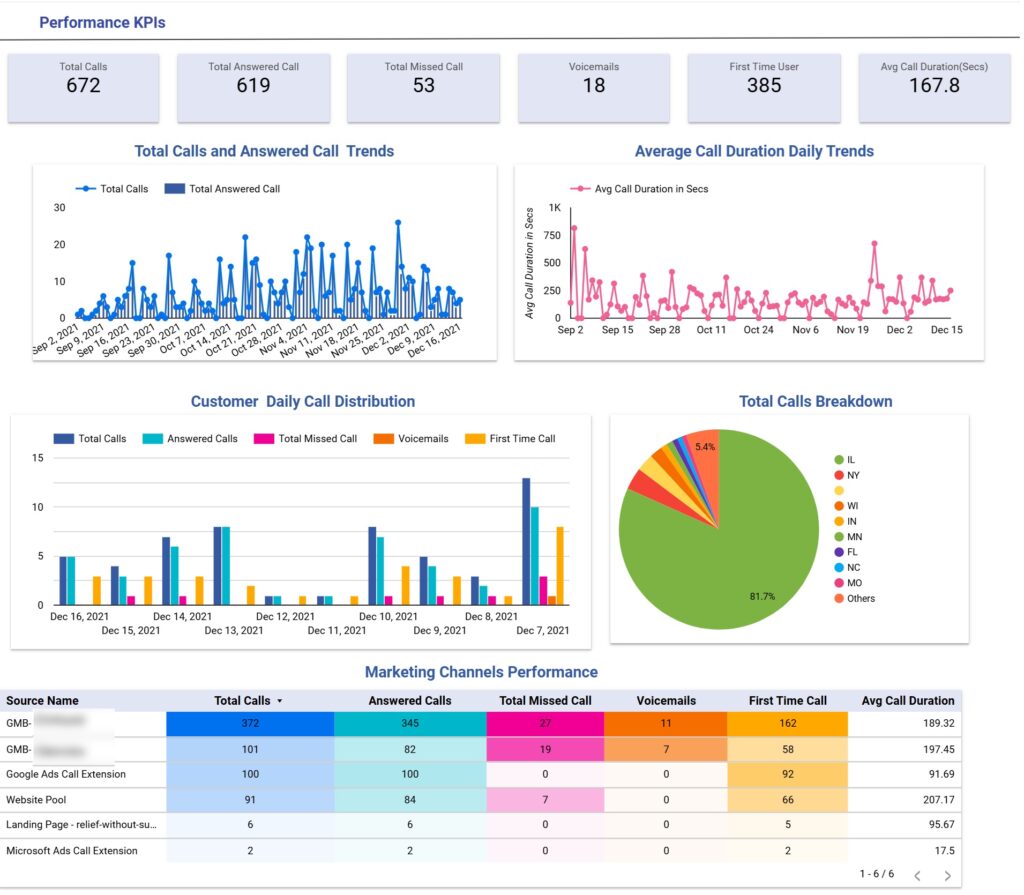The image size is (1024, 895).
Task: Click the Total Answered Call legend square
Action: tap(175, 189)
